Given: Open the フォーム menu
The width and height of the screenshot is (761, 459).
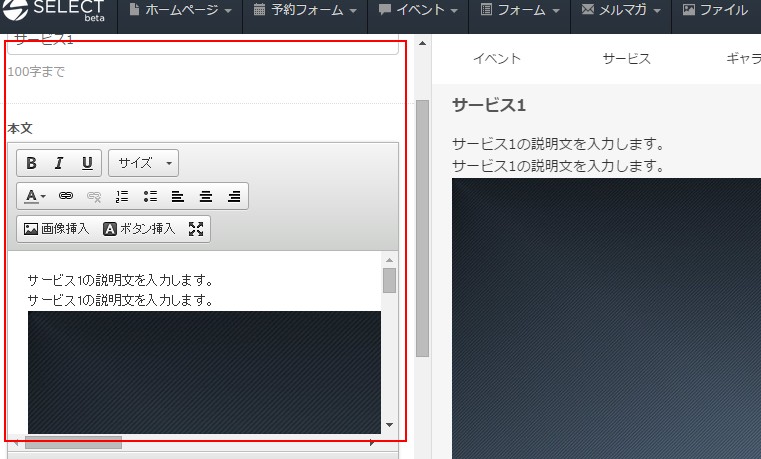Looking at the screenshot, I should [520, 10].
